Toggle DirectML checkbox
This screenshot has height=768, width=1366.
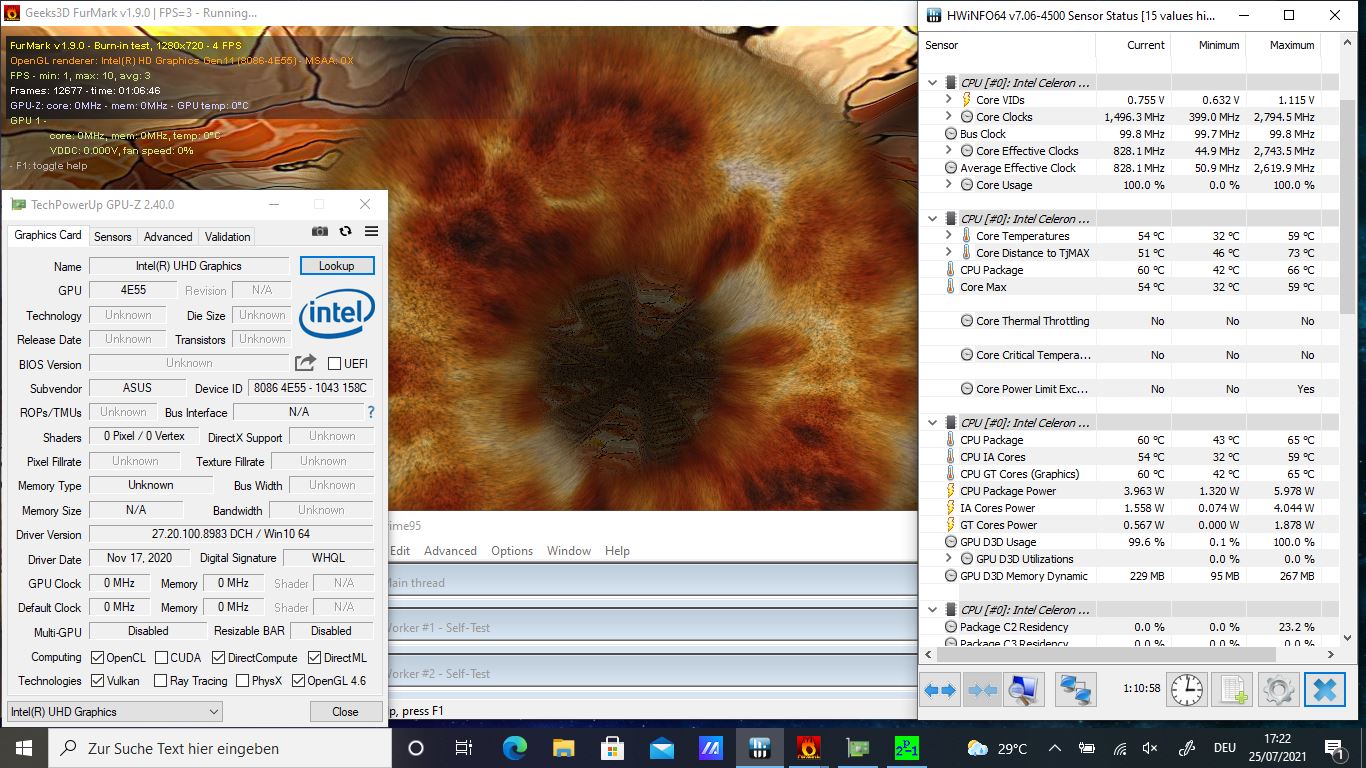(314, 657)
